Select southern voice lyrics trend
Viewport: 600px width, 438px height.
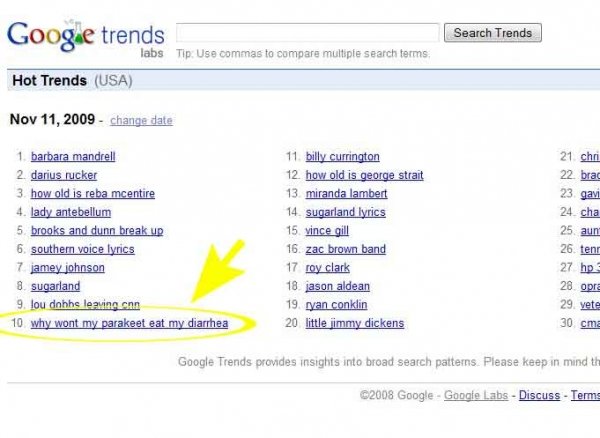(83, 249)
